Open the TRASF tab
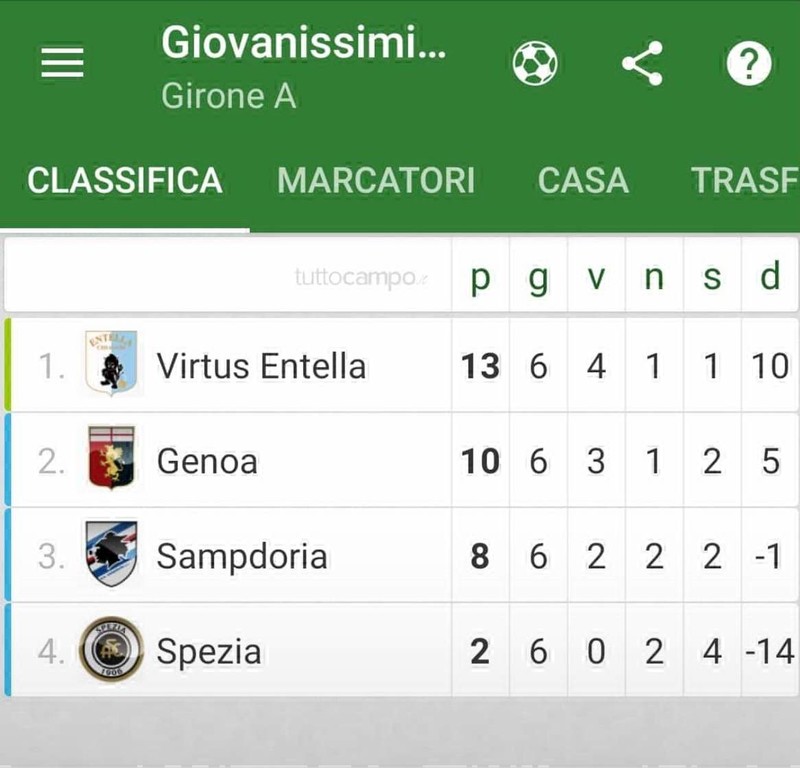Screen dimensions: 800x768 pos(745,181)
